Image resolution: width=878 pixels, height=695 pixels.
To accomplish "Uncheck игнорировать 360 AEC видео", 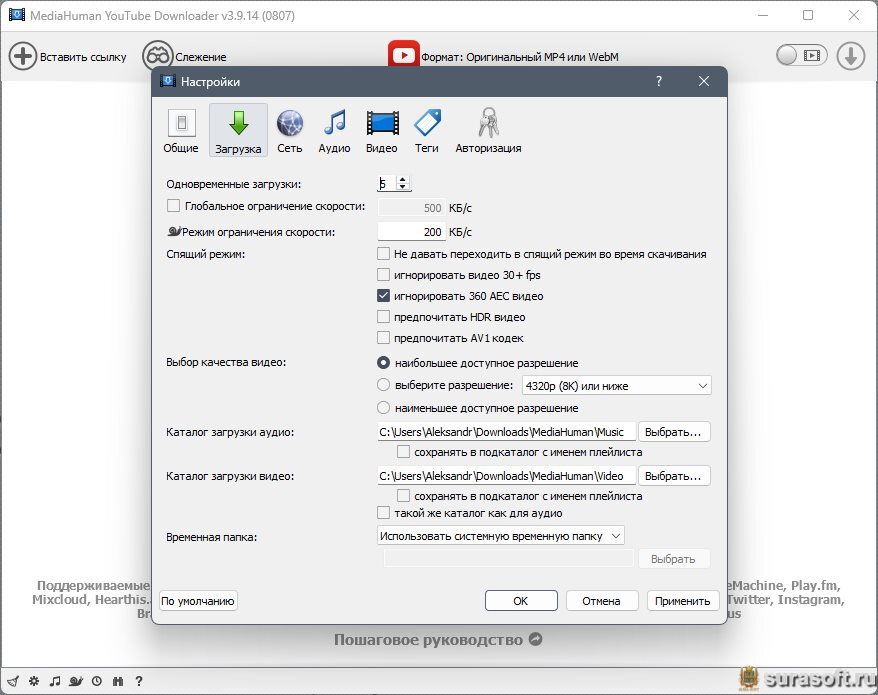I will 384,296.
